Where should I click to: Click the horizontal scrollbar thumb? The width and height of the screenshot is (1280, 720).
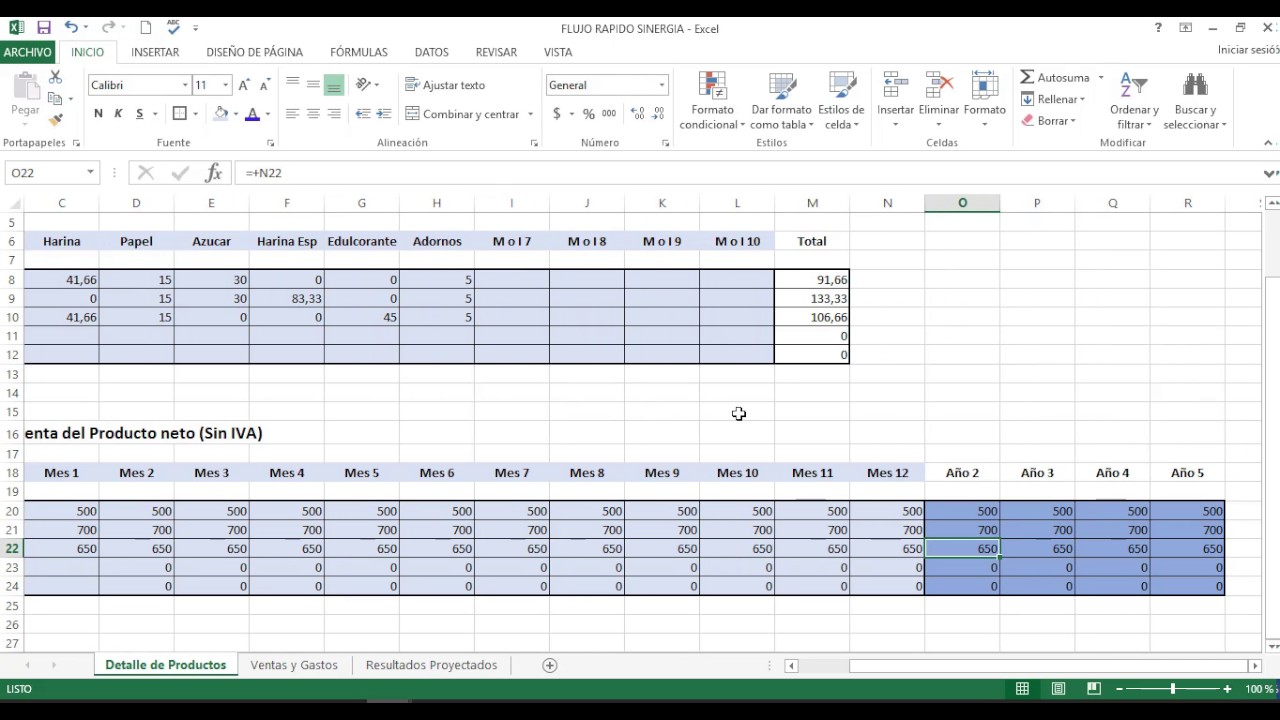click(x=1047, y=665)
